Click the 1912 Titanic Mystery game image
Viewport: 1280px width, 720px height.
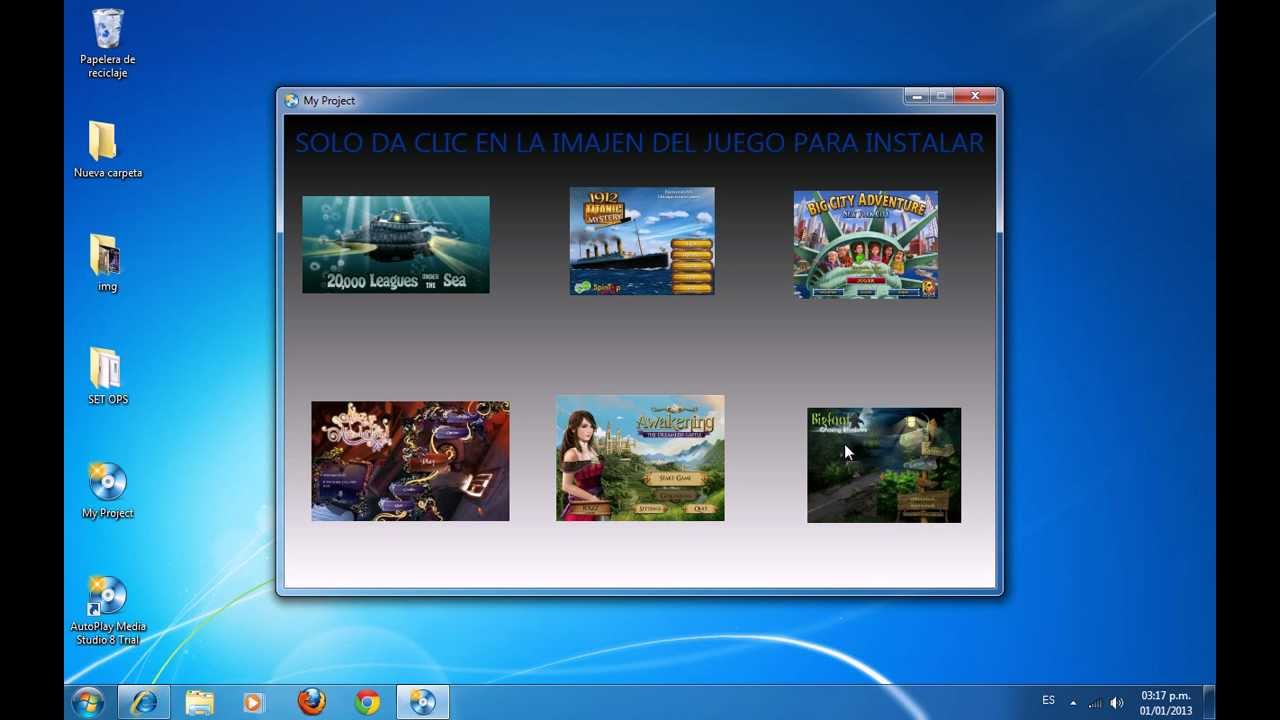point(642,241)
